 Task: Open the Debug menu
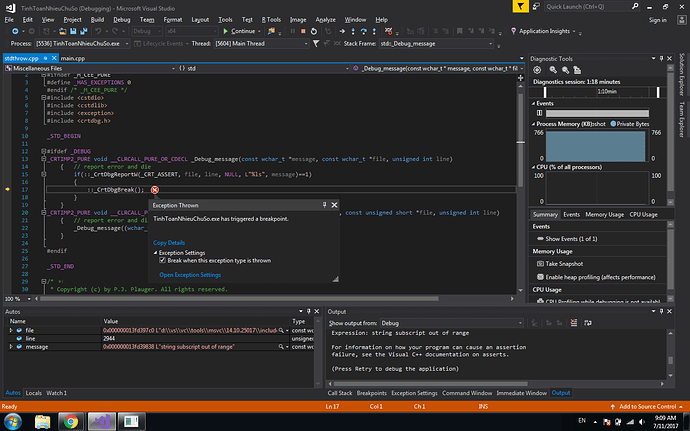[121, 18]
